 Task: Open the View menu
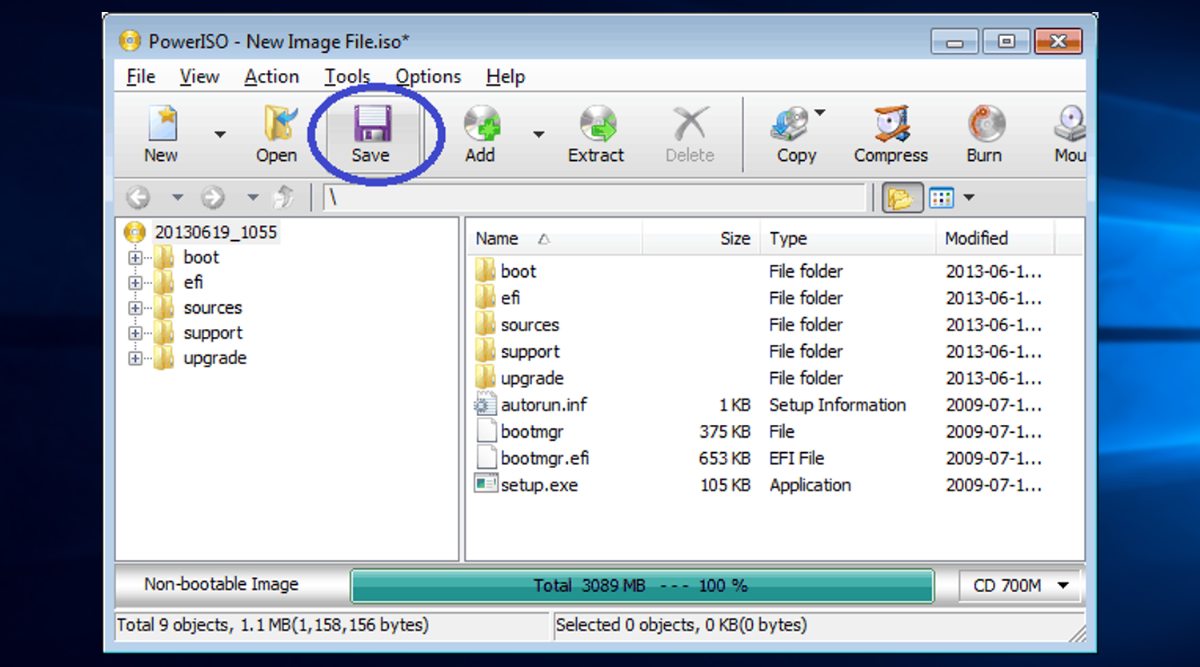pos(199,77)
